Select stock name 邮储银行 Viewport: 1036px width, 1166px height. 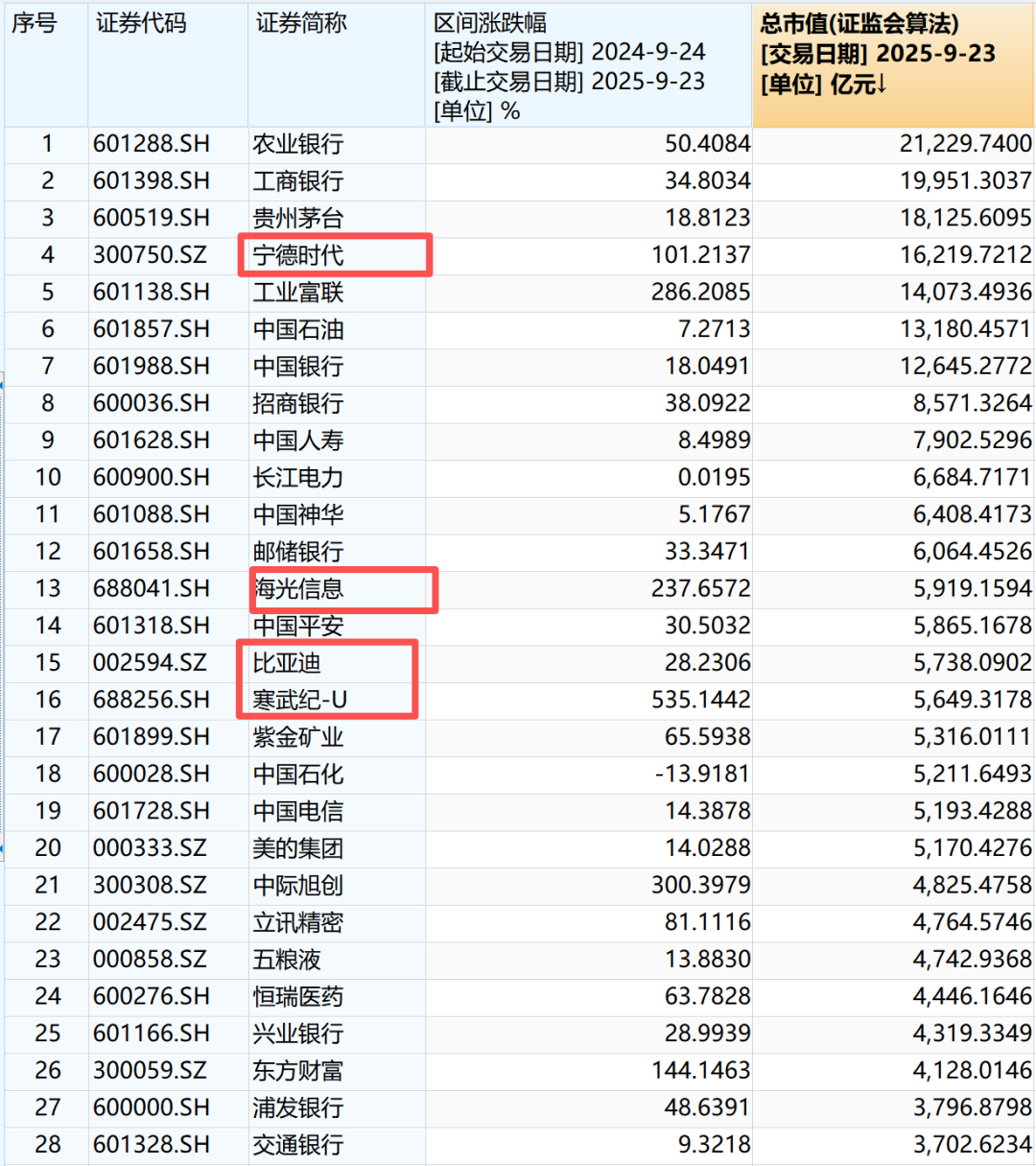(x=298, y=552)
